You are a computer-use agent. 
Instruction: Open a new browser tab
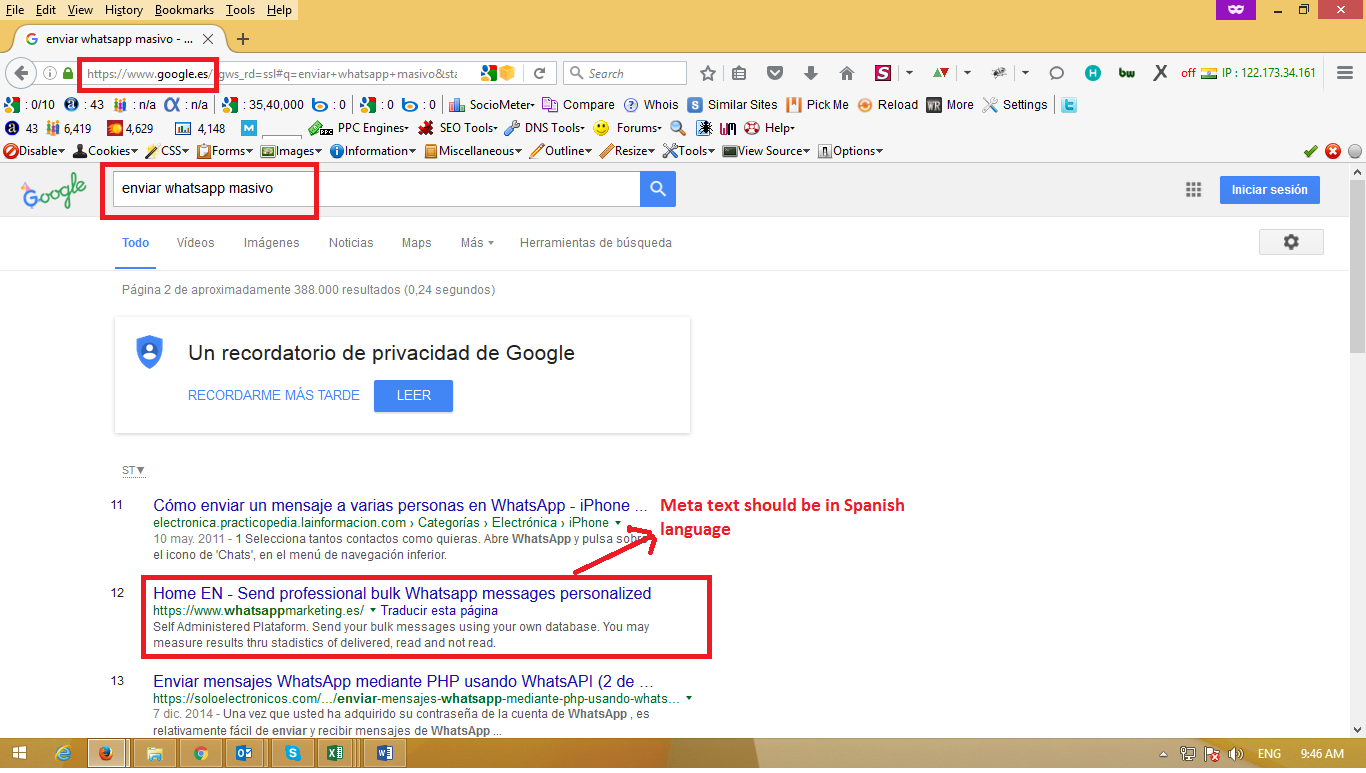click(x=242, y=39)
